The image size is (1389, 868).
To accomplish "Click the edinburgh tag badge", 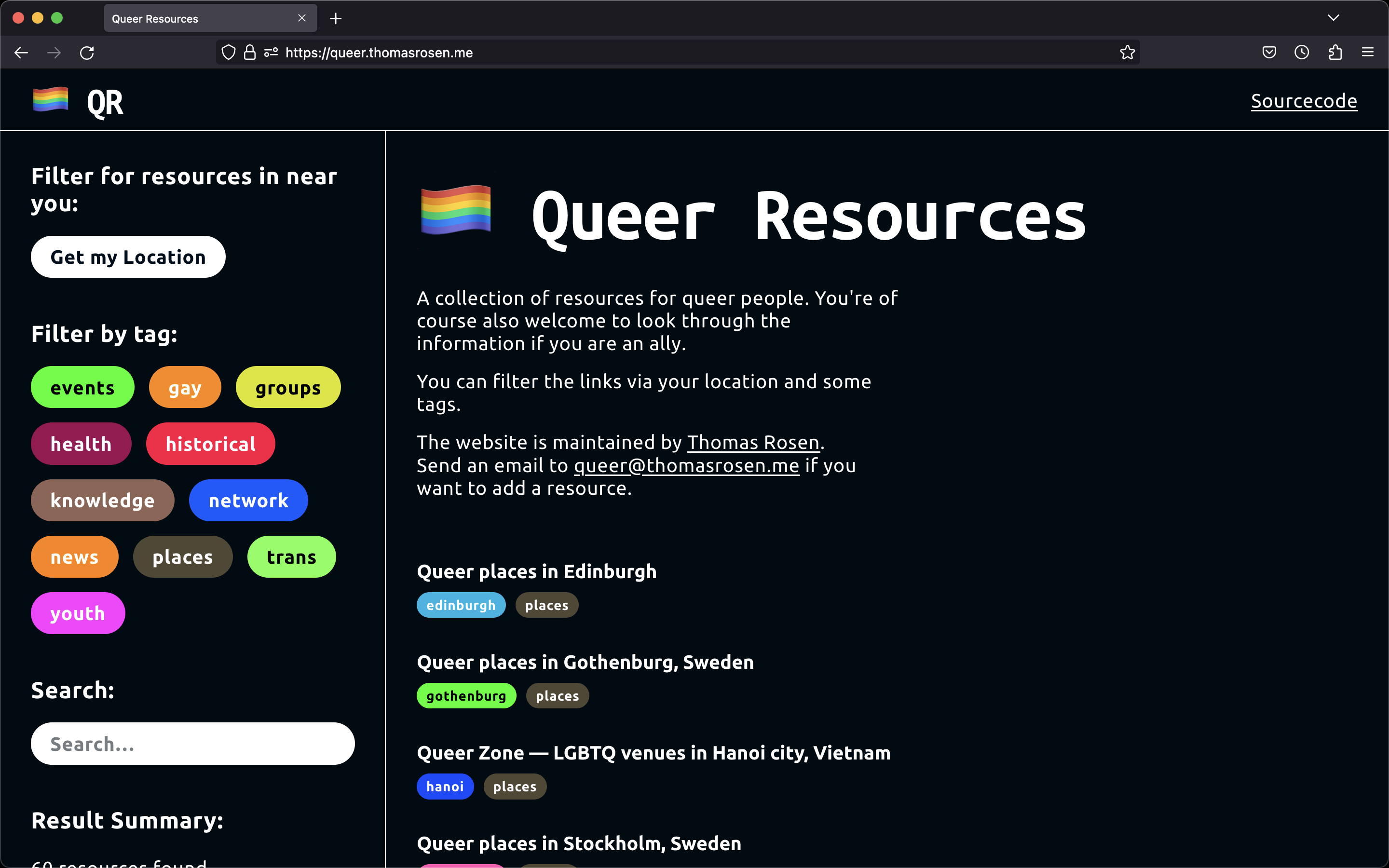I will pos(461,605).
